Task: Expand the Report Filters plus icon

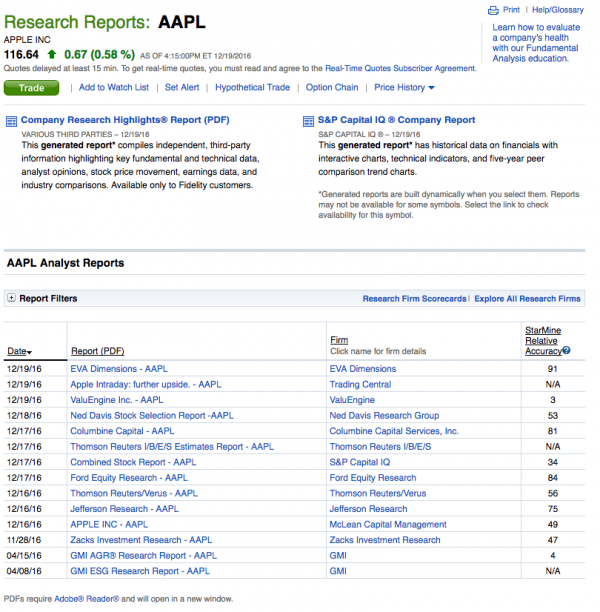Action: tap(11, 298)
